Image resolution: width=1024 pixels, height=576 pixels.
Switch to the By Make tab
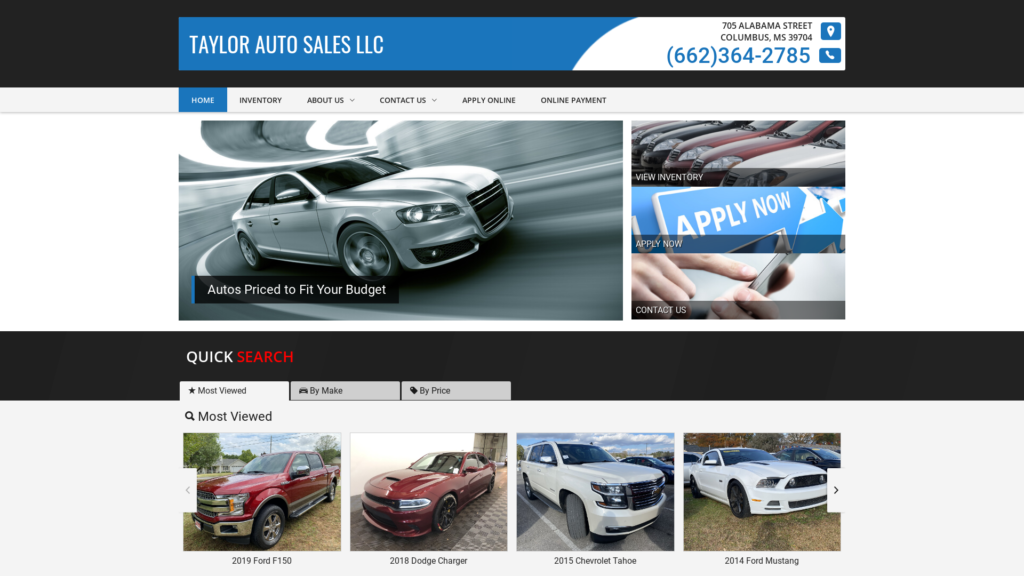[x=345, y=391]
